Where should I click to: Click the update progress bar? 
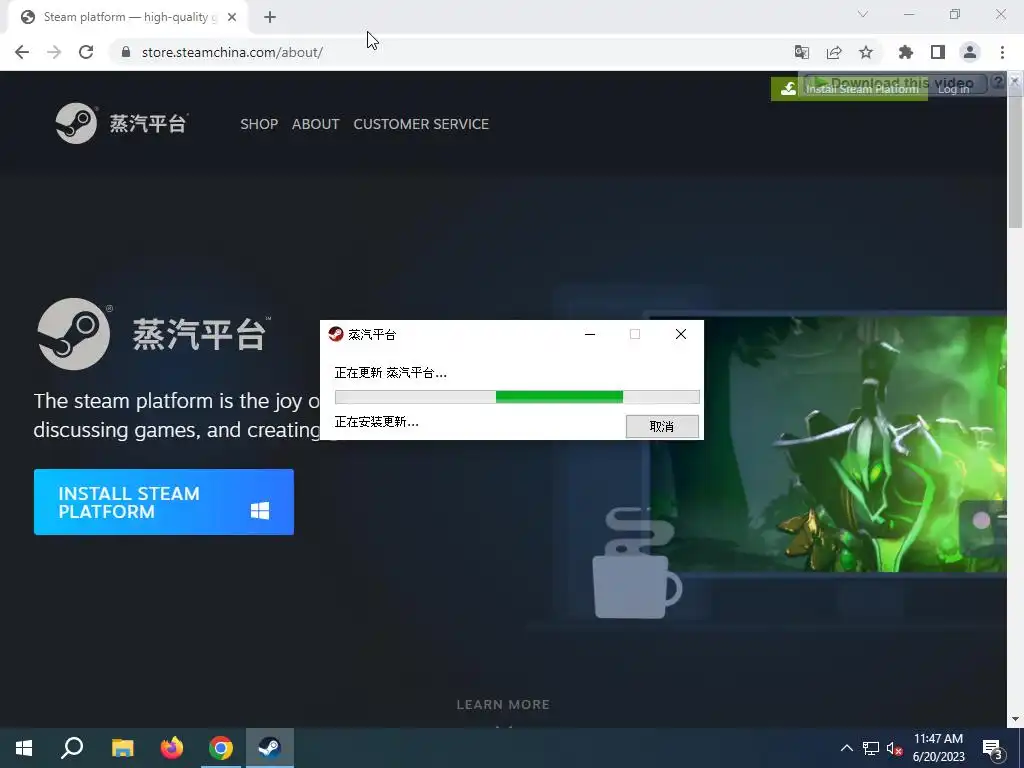pos(517,396)
